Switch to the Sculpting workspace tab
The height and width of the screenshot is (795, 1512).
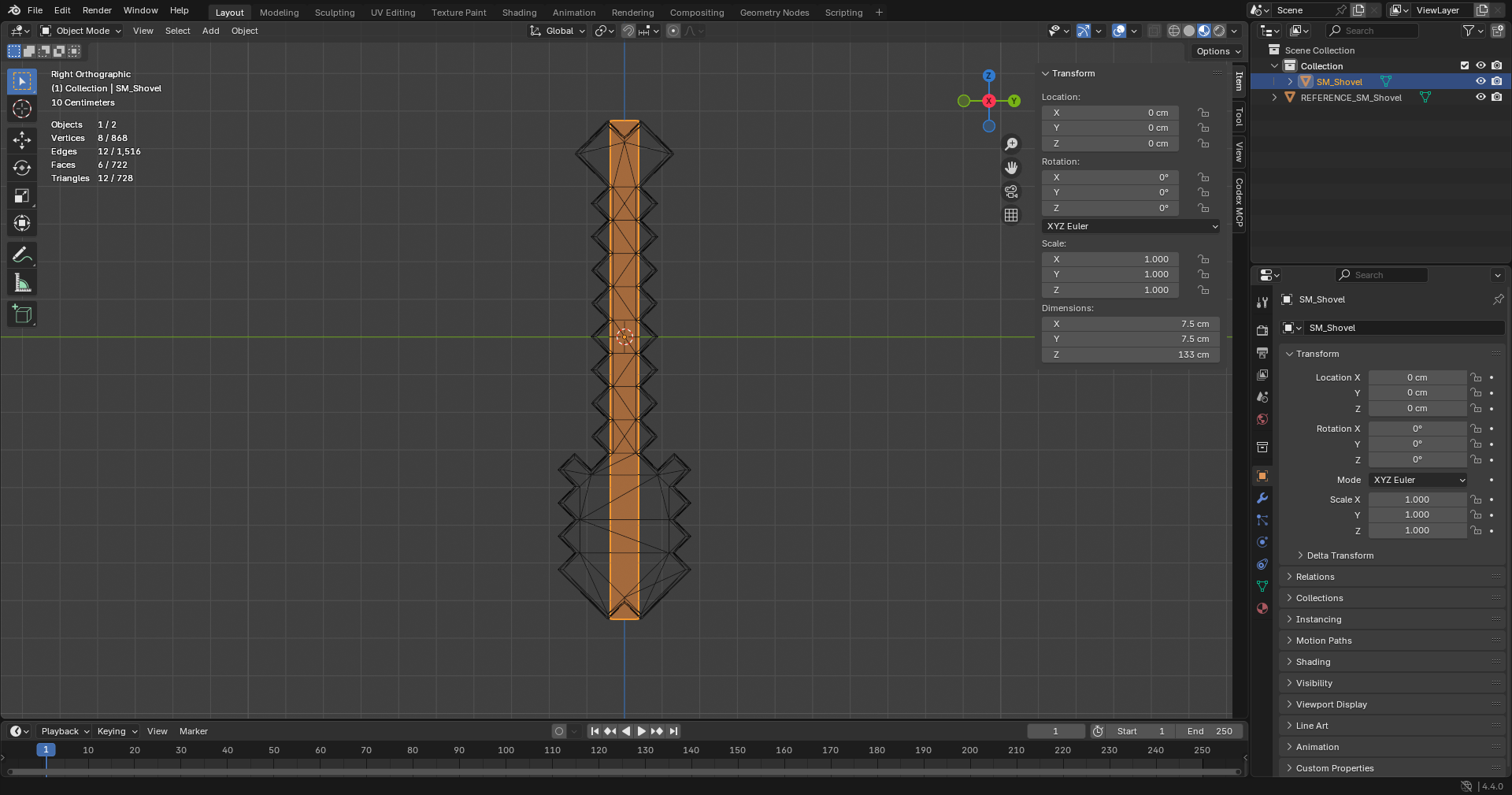(x=335, y=13)
